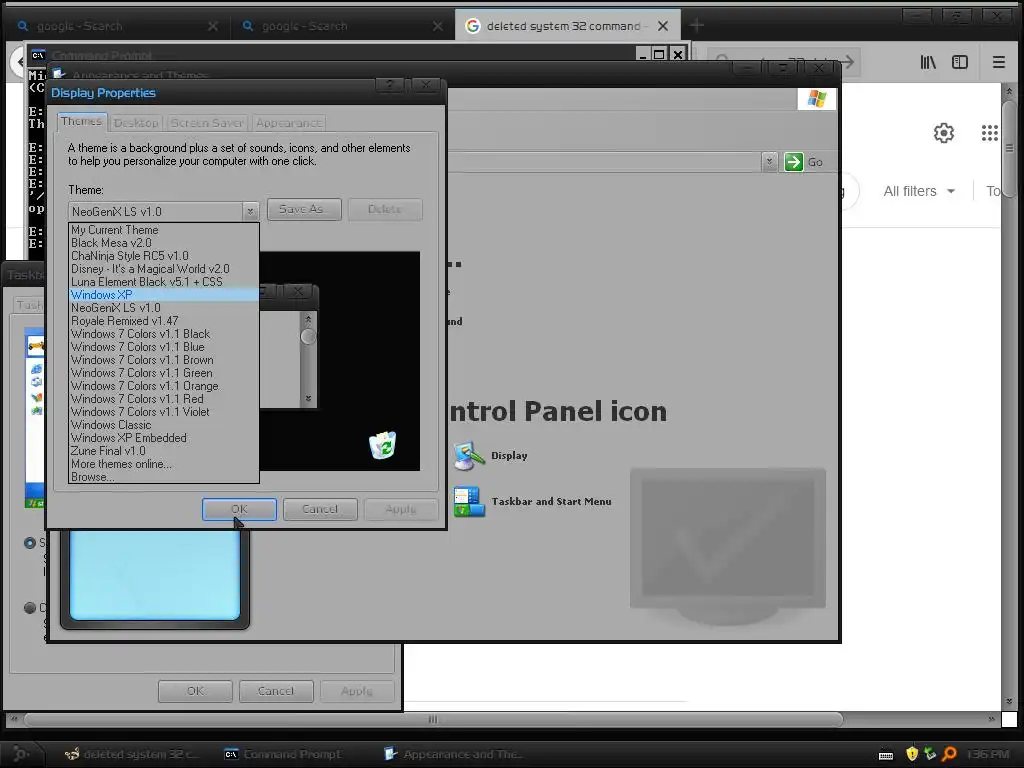Open the Google apps grid
This screenshot has width=1024, height=768.
pyautogui.click(x=989, y=133)
